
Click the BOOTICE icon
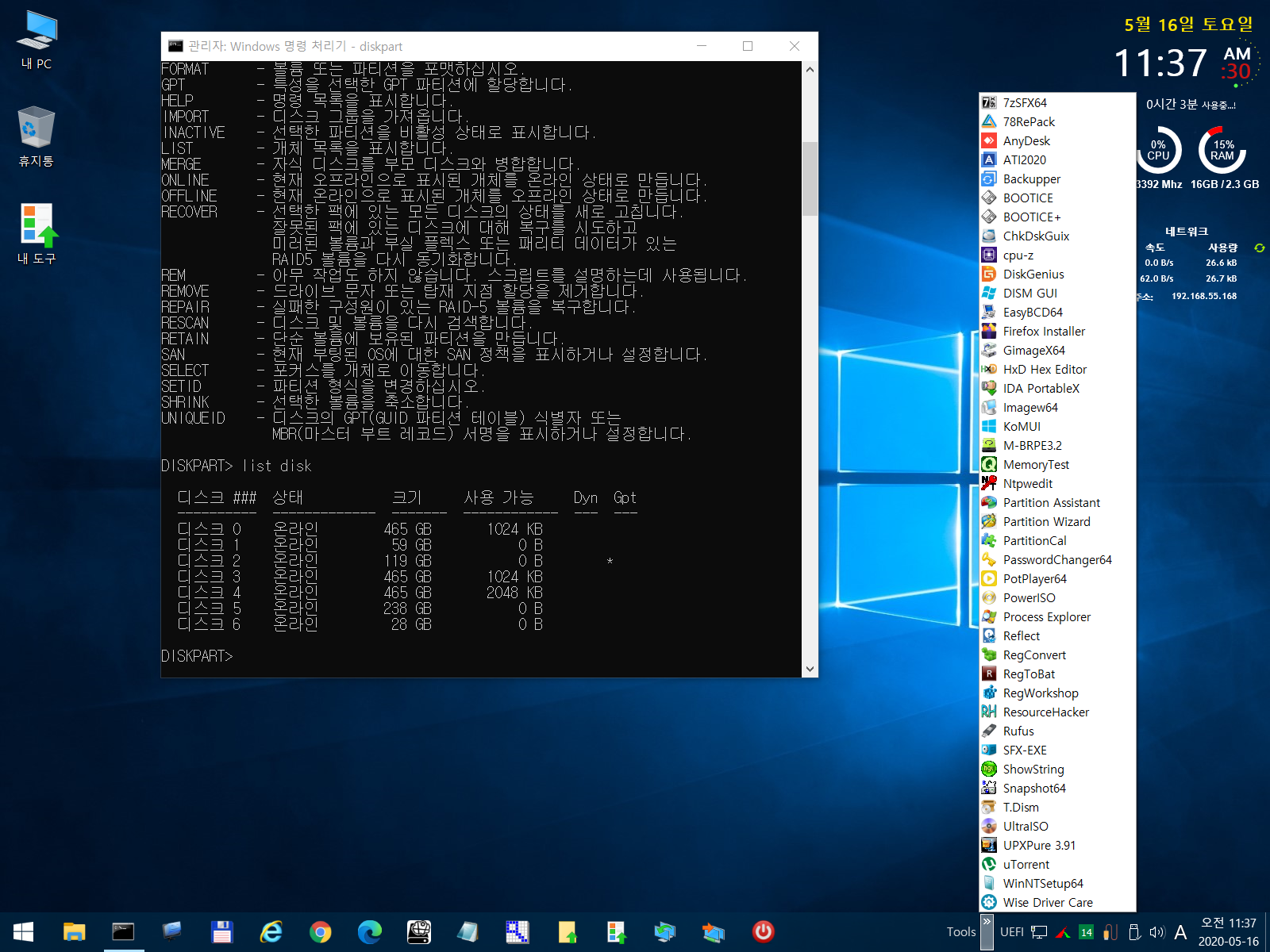[x=989, y=198]
